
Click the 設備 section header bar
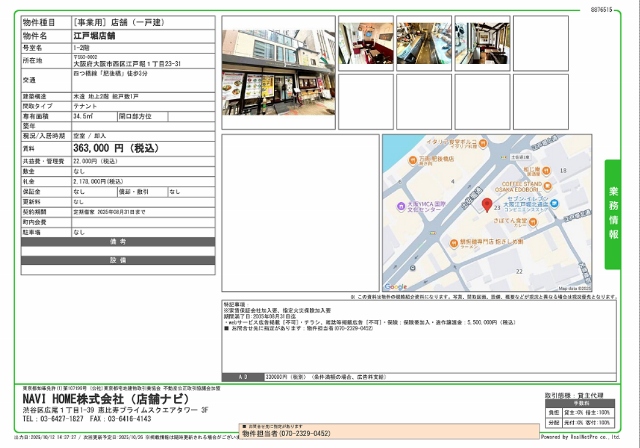pyautogui.click(x=118, y=259)
